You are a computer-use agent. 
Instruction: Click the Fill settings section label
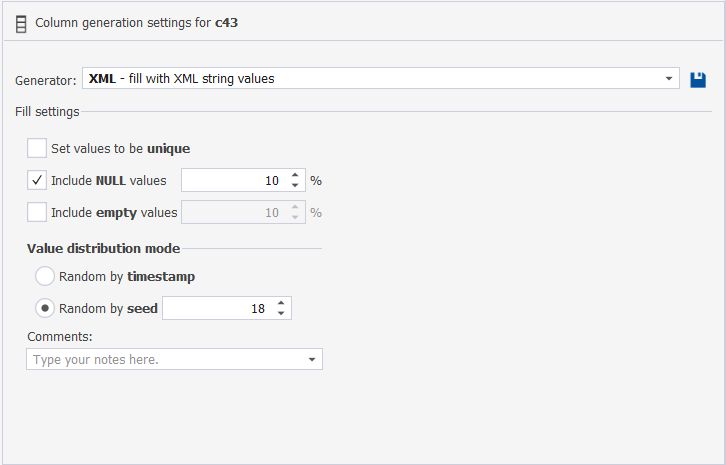coord(47,112)
